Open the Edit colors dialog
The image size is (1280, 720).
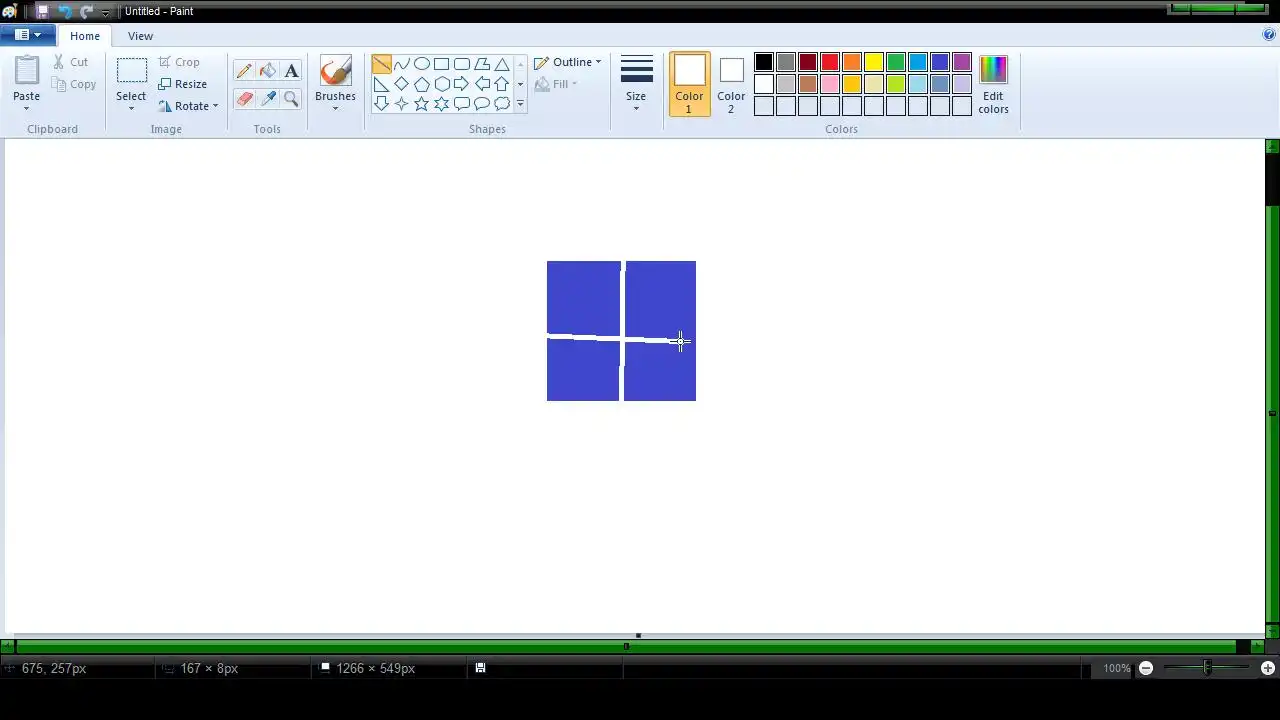(993, 84)
